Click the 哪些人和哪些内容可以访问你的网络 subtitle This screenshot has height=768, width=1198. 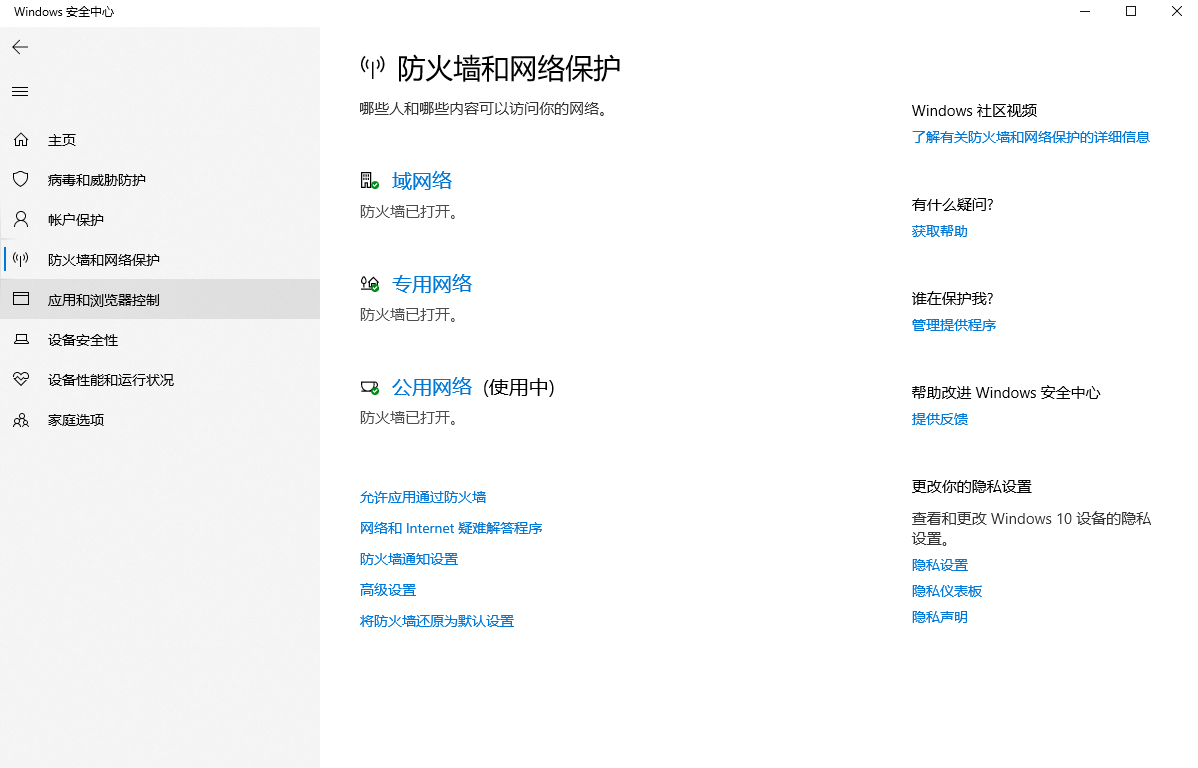tap(484, 109)
